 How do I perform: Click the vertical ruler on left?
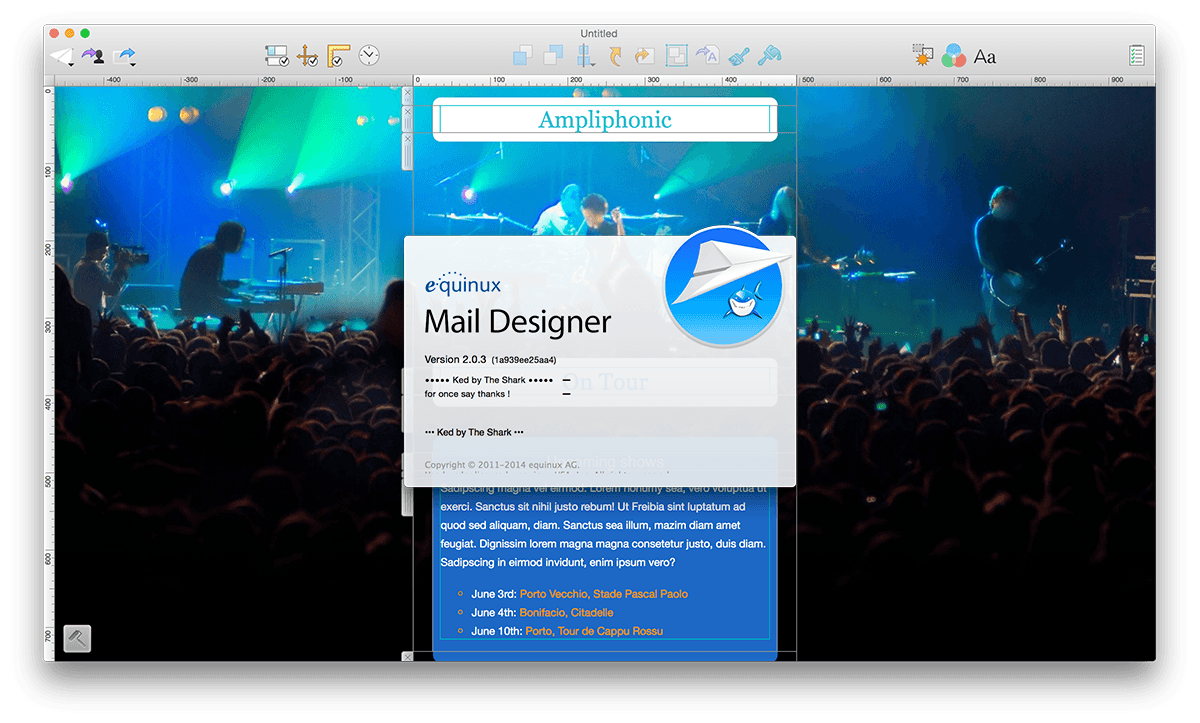(49, 373)
